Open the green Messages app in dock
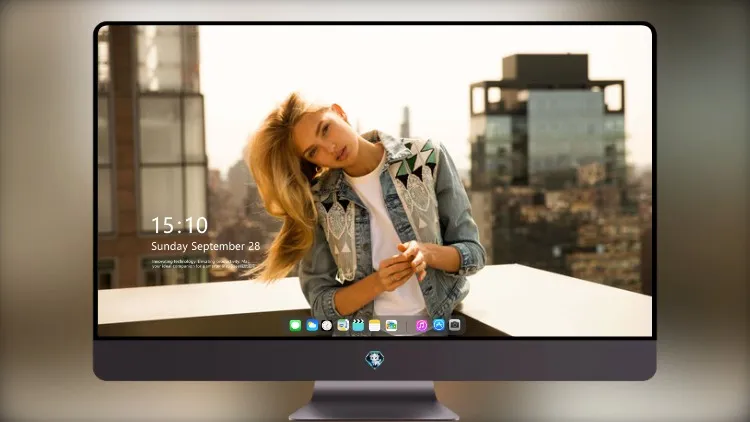Screen dimensions: 750x422 pyautogui.click(x=295, y=325)
